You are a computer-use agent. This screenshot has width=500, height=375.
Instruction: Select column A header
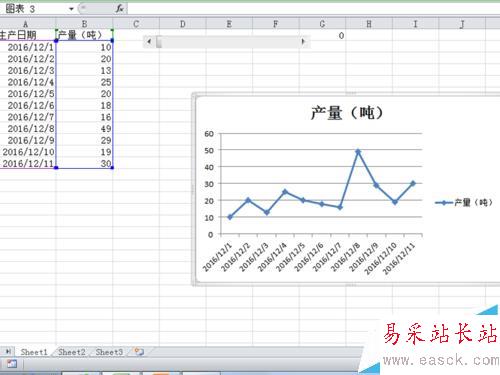tap(25, 24)
